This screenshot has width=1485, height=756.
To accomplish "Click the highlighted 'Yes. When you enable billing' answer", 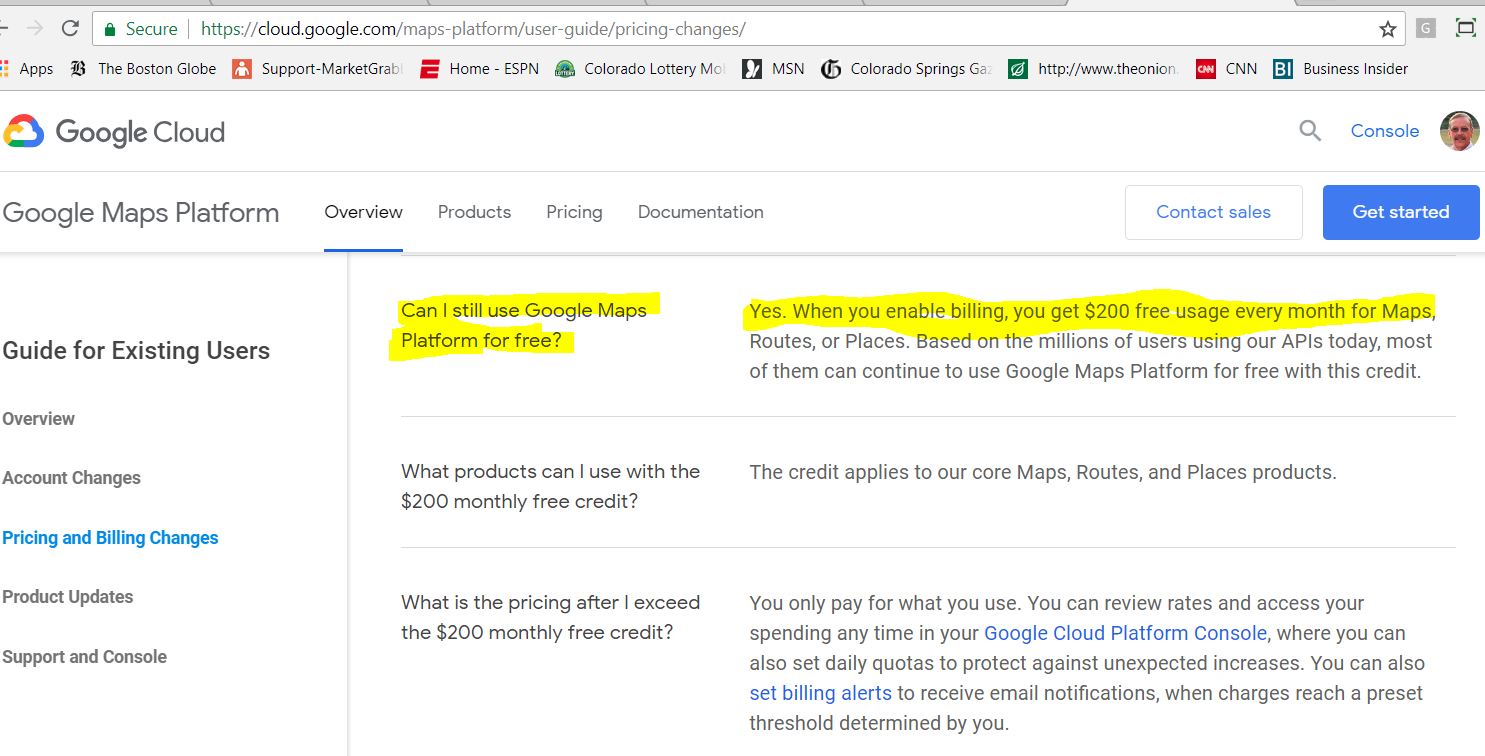I will (1092, 341).
